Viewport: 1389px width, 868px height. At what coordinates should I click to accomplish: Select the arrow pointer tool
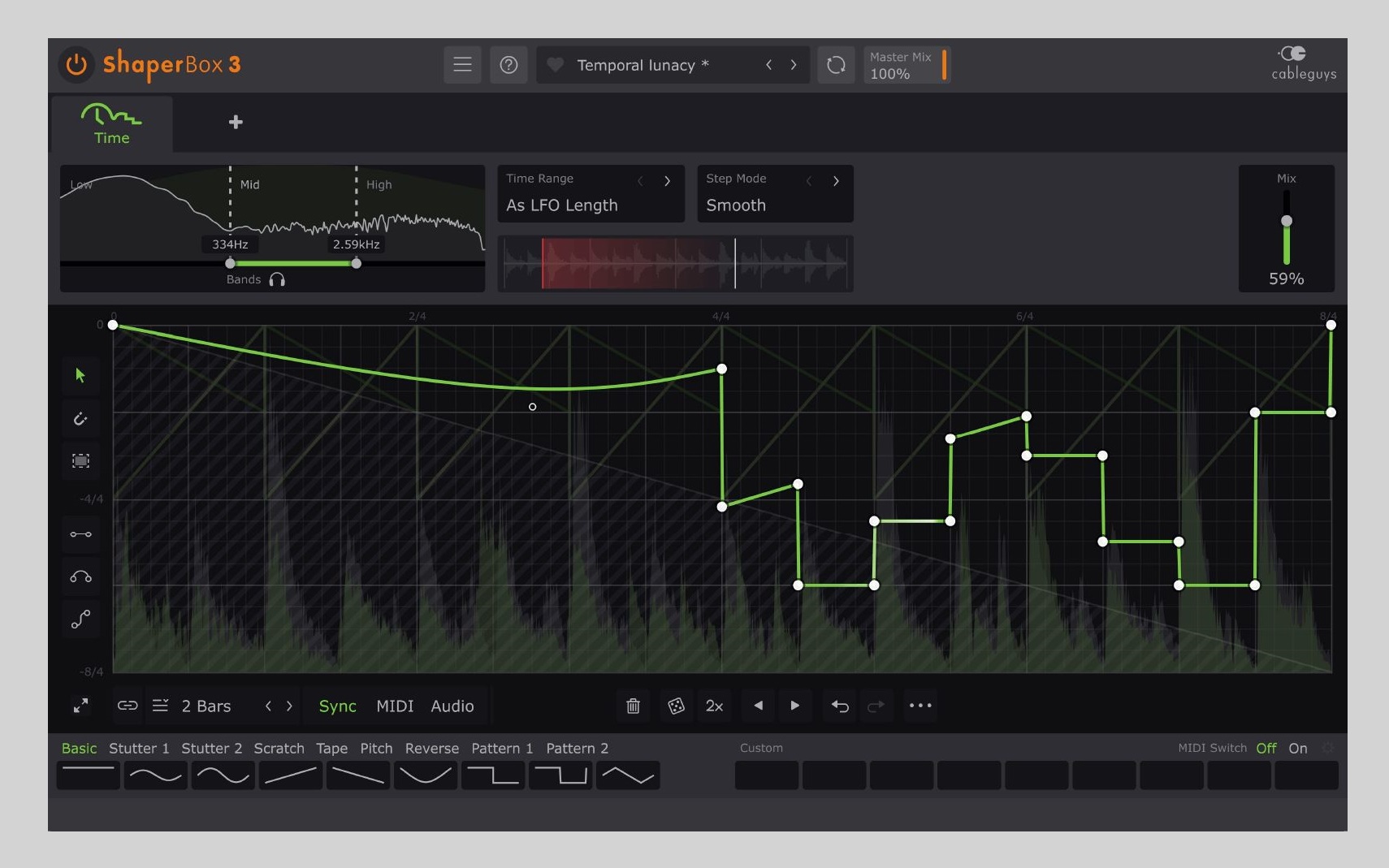coord(80,375)
